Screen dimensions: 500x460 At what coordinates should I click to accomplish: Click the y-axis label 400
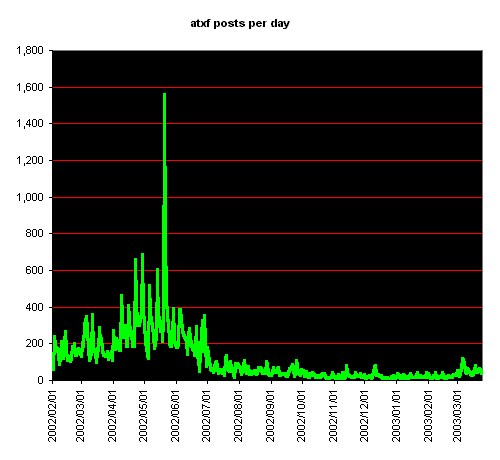[34, 307]
